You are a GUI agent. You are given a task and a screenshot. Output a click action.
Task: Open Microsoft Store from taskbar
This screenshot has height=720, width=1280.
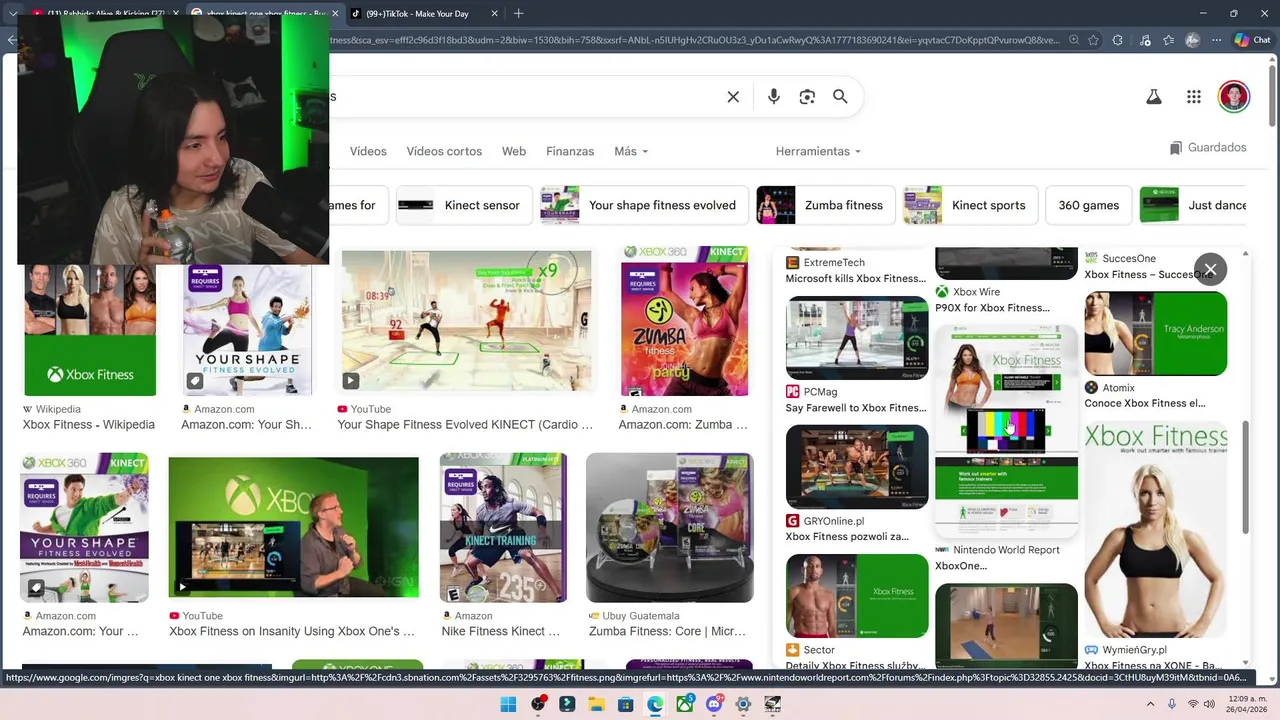coord(626,704)
